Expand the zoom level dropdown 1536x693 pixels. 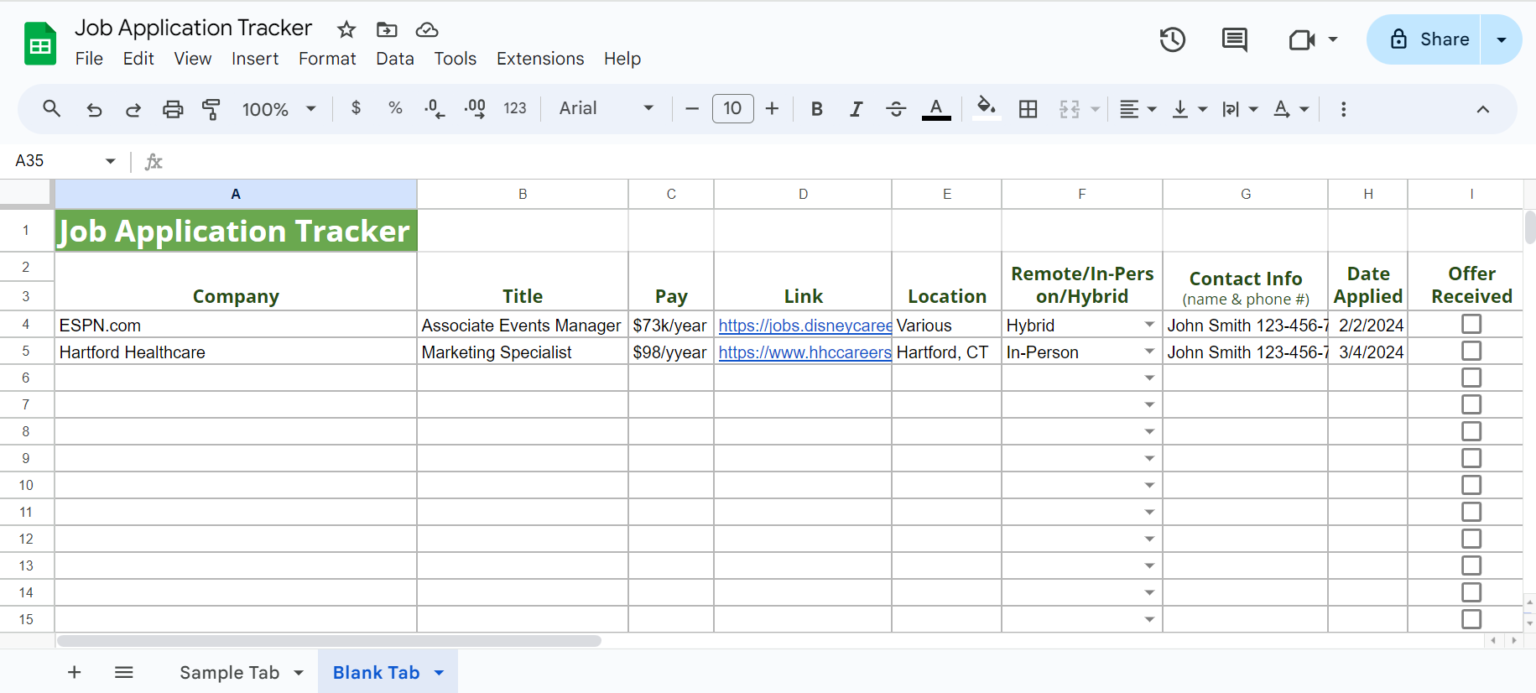[x=309, y=108]
